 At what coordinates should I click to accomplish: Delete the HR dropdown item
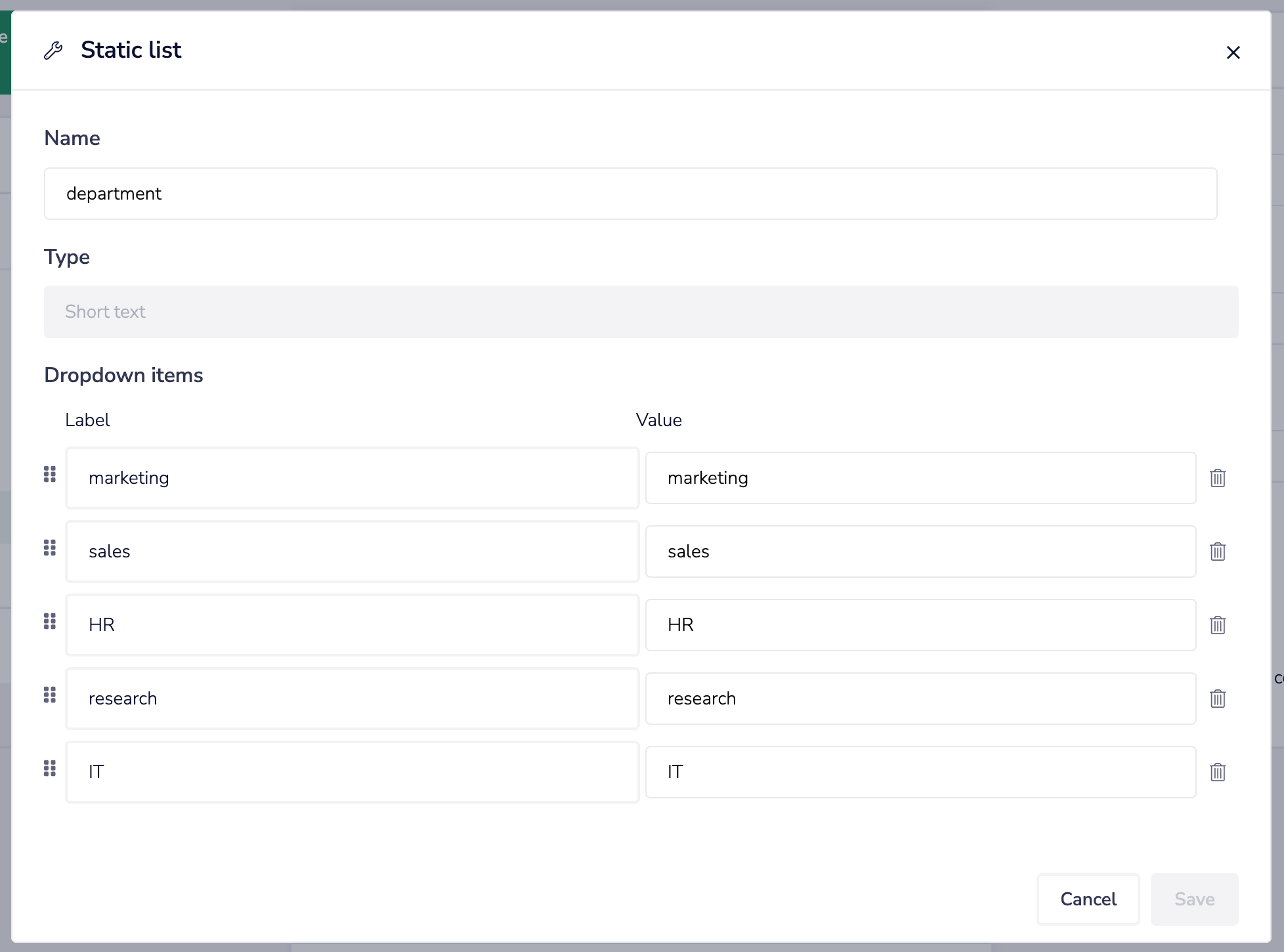pos(1218,625)
